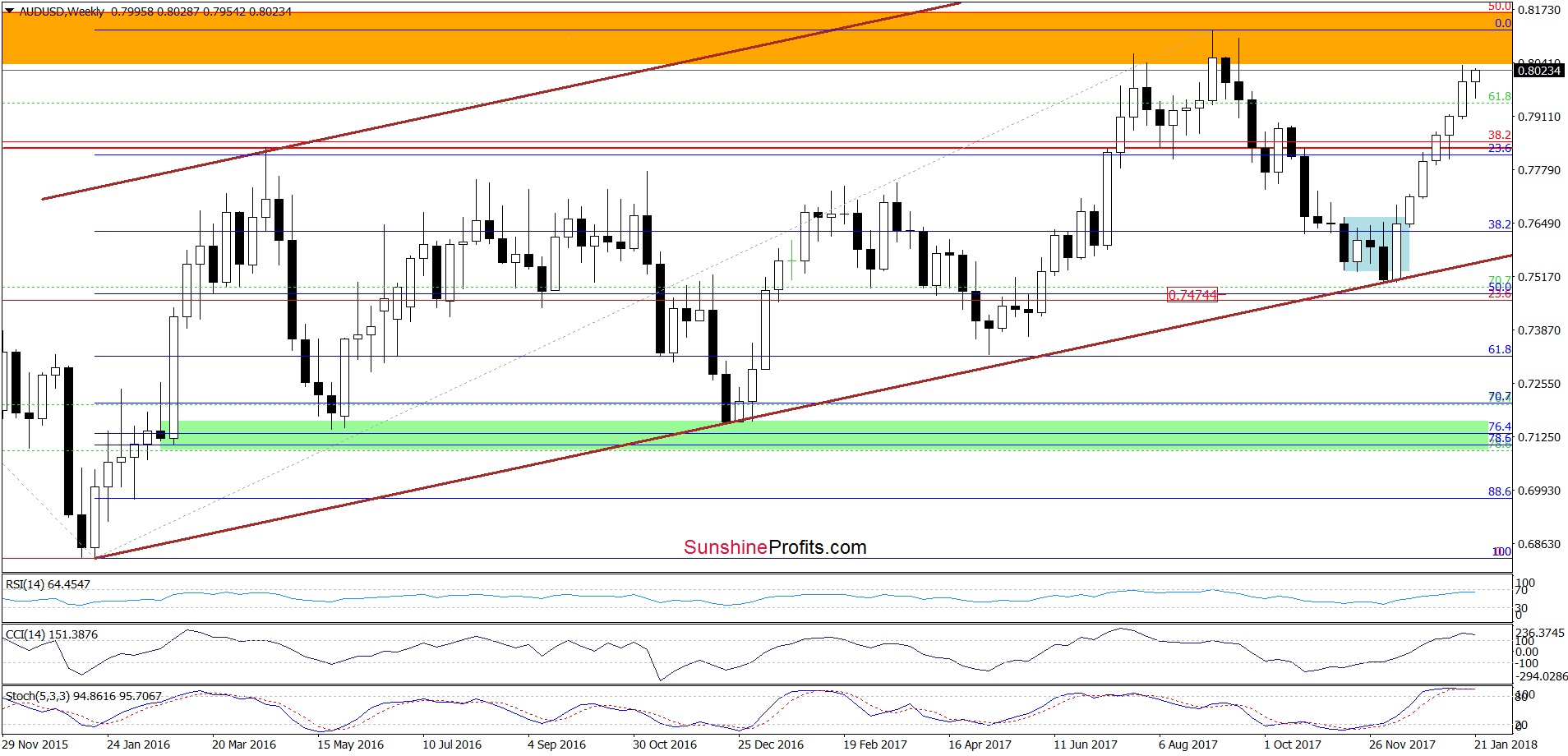Click the 25 Dec 2016 date label

(771, 744)
